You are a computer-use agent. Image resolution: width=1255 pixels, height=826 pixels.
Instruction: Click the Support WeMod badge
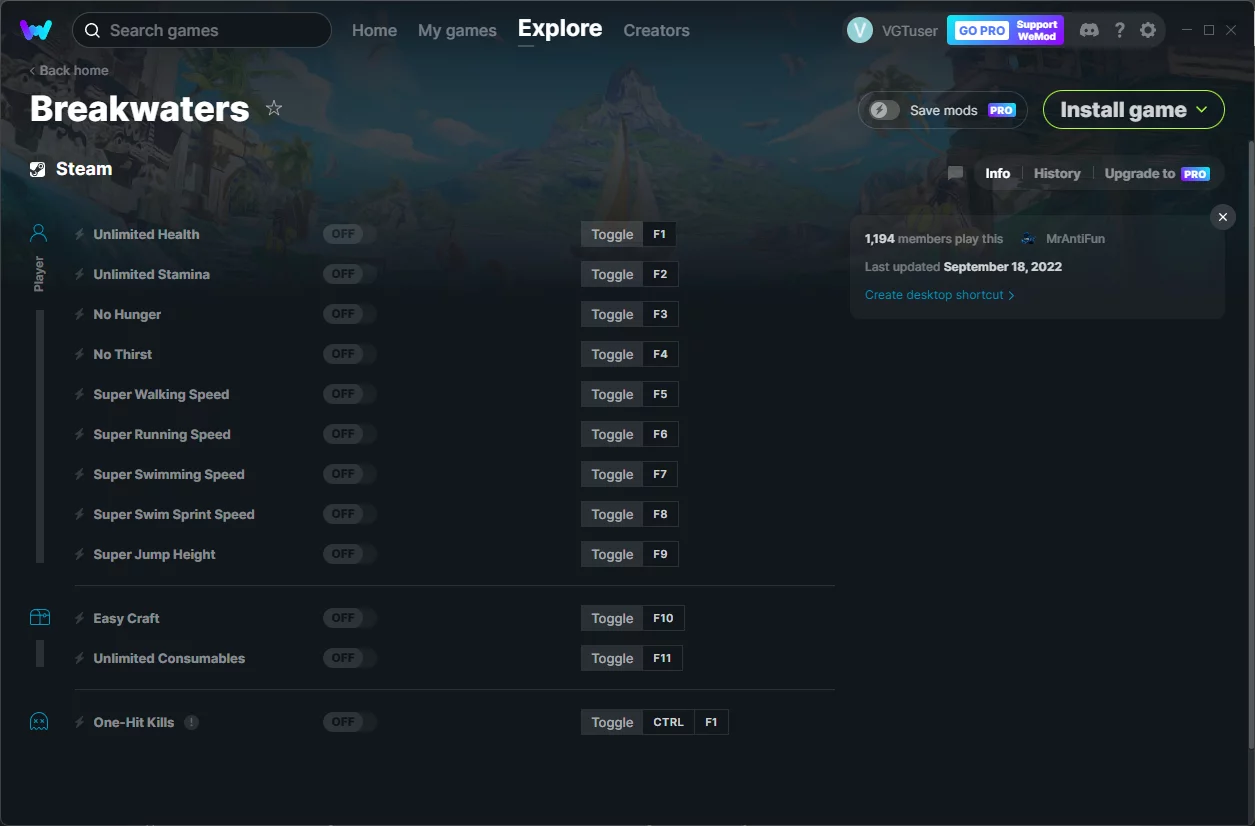pos(1037,30)
